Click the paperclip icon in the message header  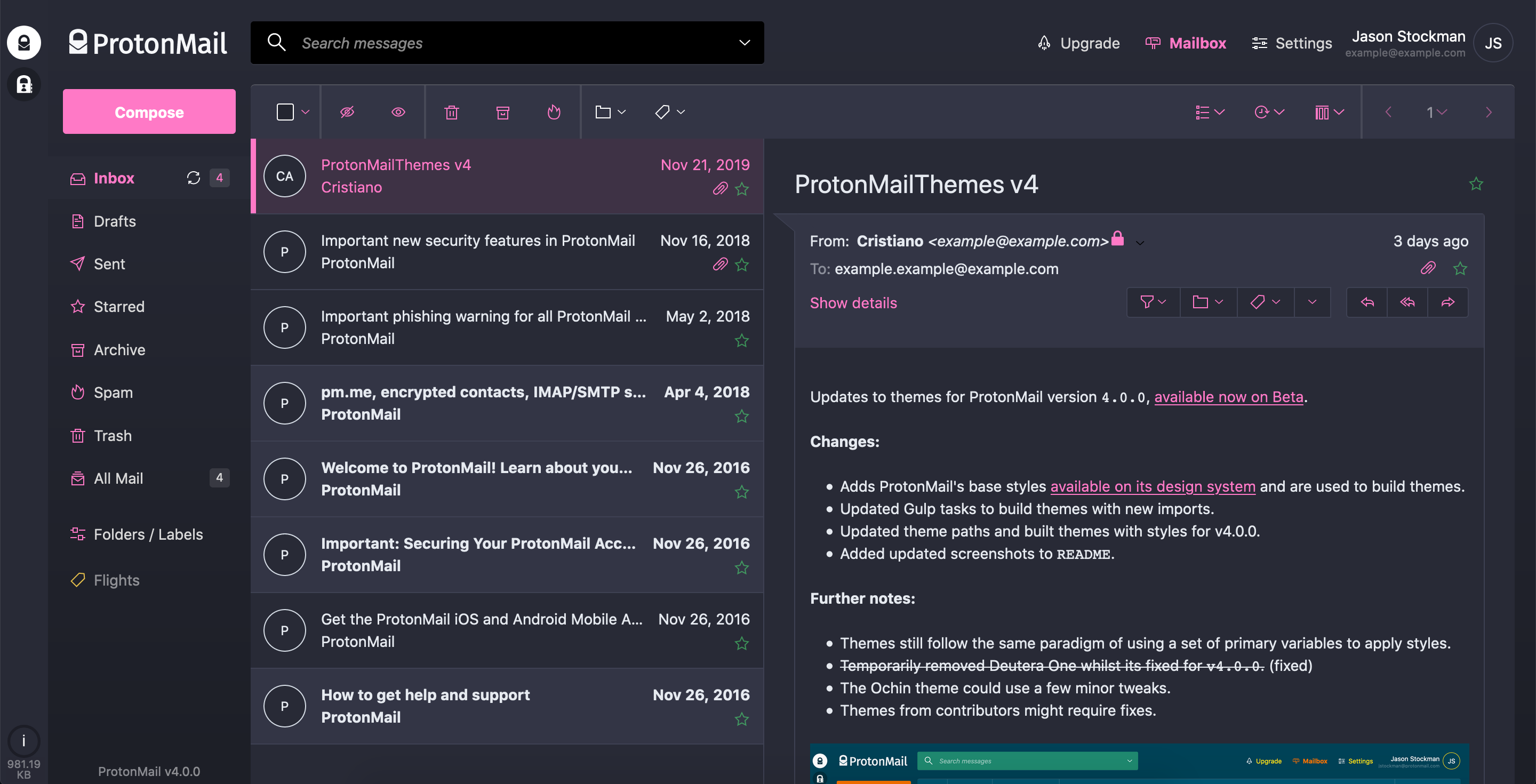(1428, 268)
